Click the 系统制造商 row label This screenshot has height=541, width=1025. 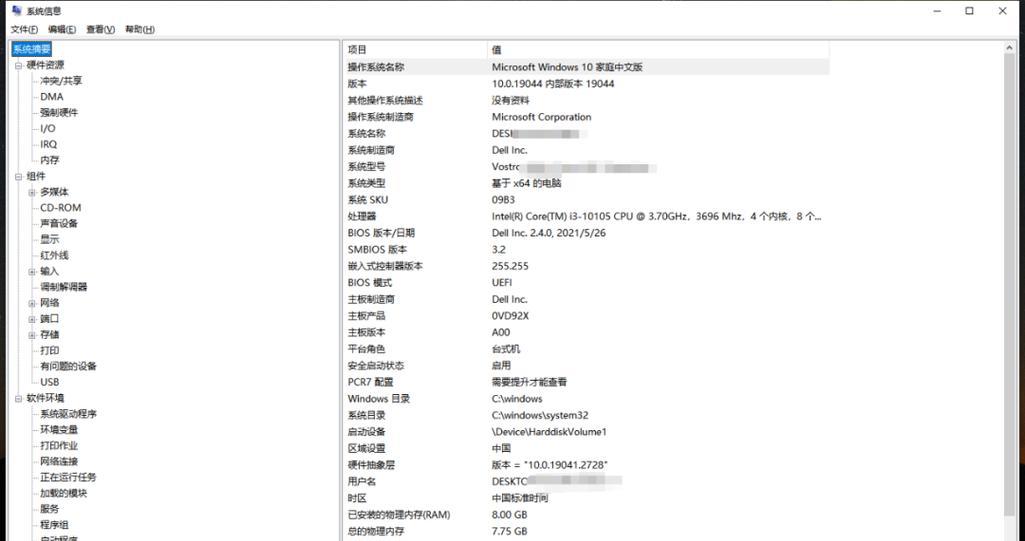(x=371, y=150)
